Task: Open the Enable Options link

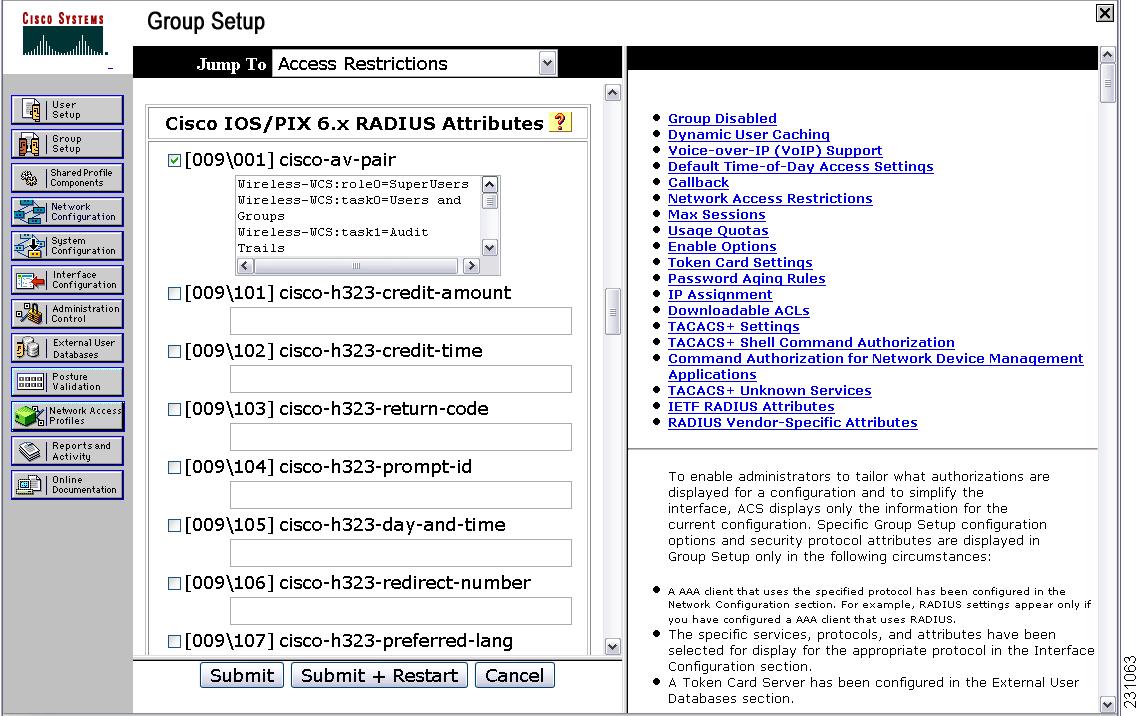Action: pos(722,246)
